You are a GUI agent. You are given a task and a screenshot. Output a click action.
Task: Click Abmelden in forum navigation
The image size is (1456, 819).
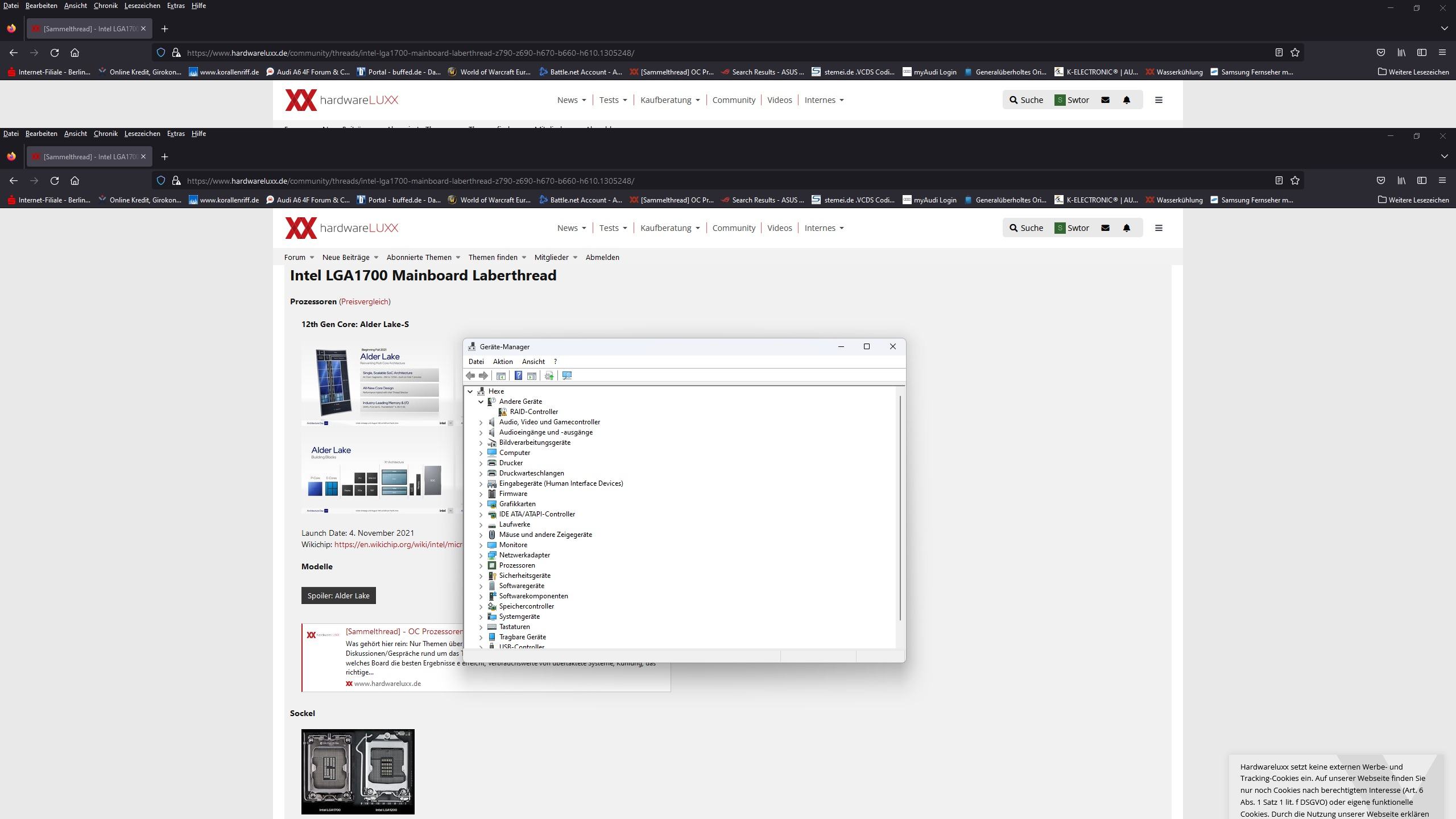602,258
